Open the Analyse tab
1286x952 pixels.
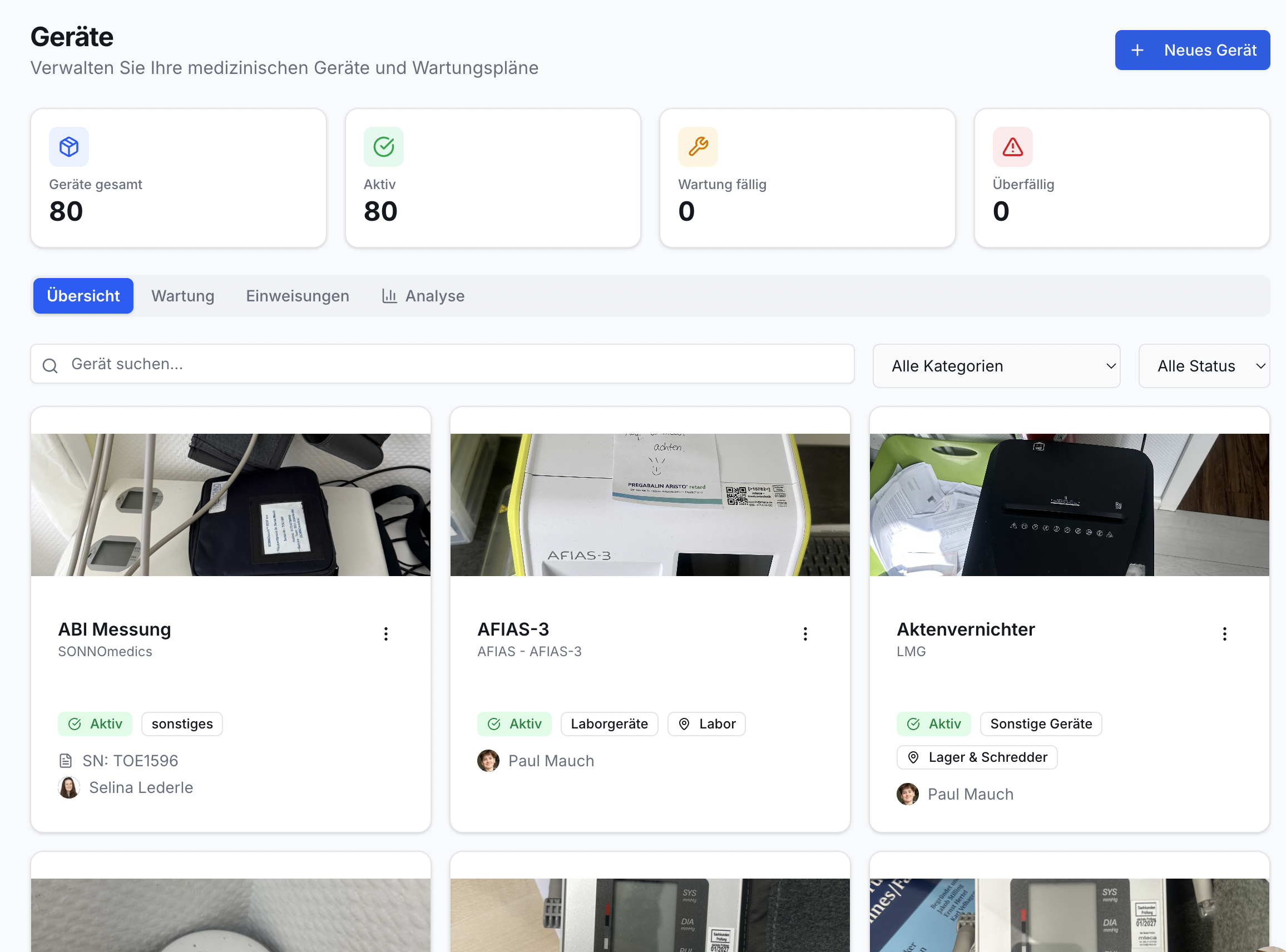tap(423, 296)
